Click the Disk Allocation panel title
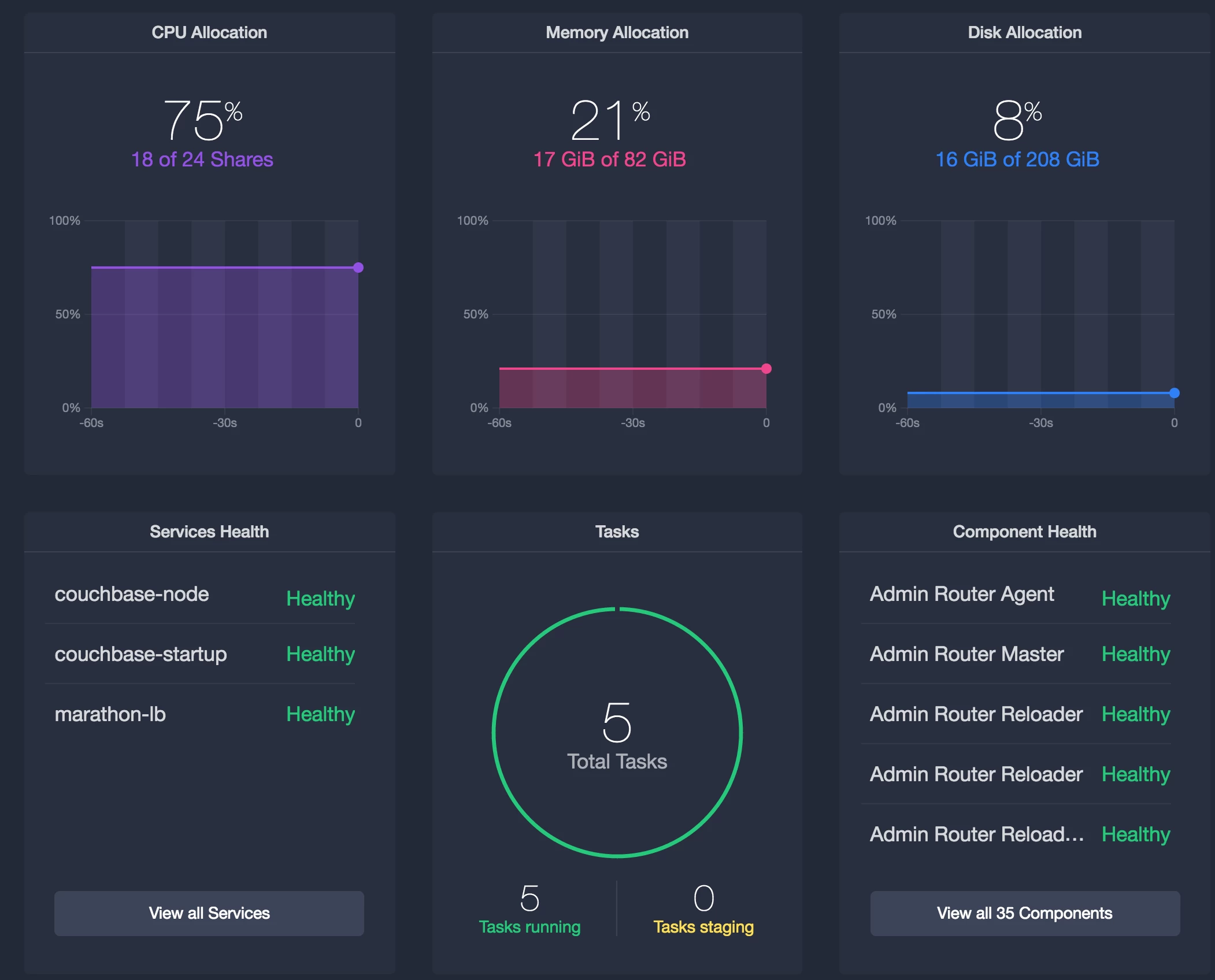This screenshot has height=980, width=1215. (1025, 32)
